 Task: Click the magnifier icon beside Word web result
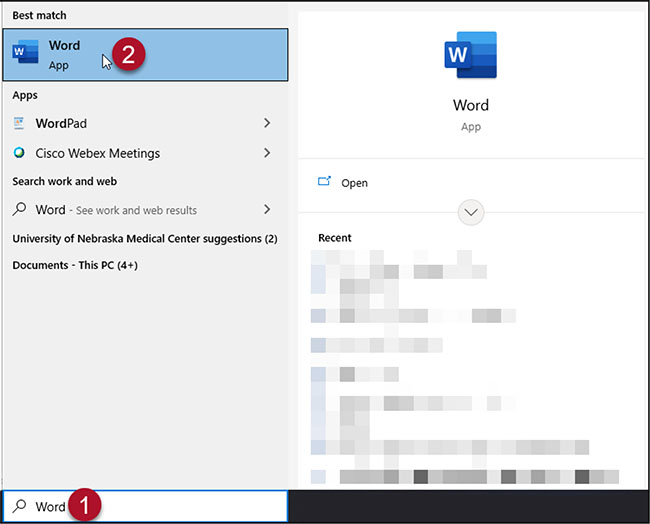point(19,209)
